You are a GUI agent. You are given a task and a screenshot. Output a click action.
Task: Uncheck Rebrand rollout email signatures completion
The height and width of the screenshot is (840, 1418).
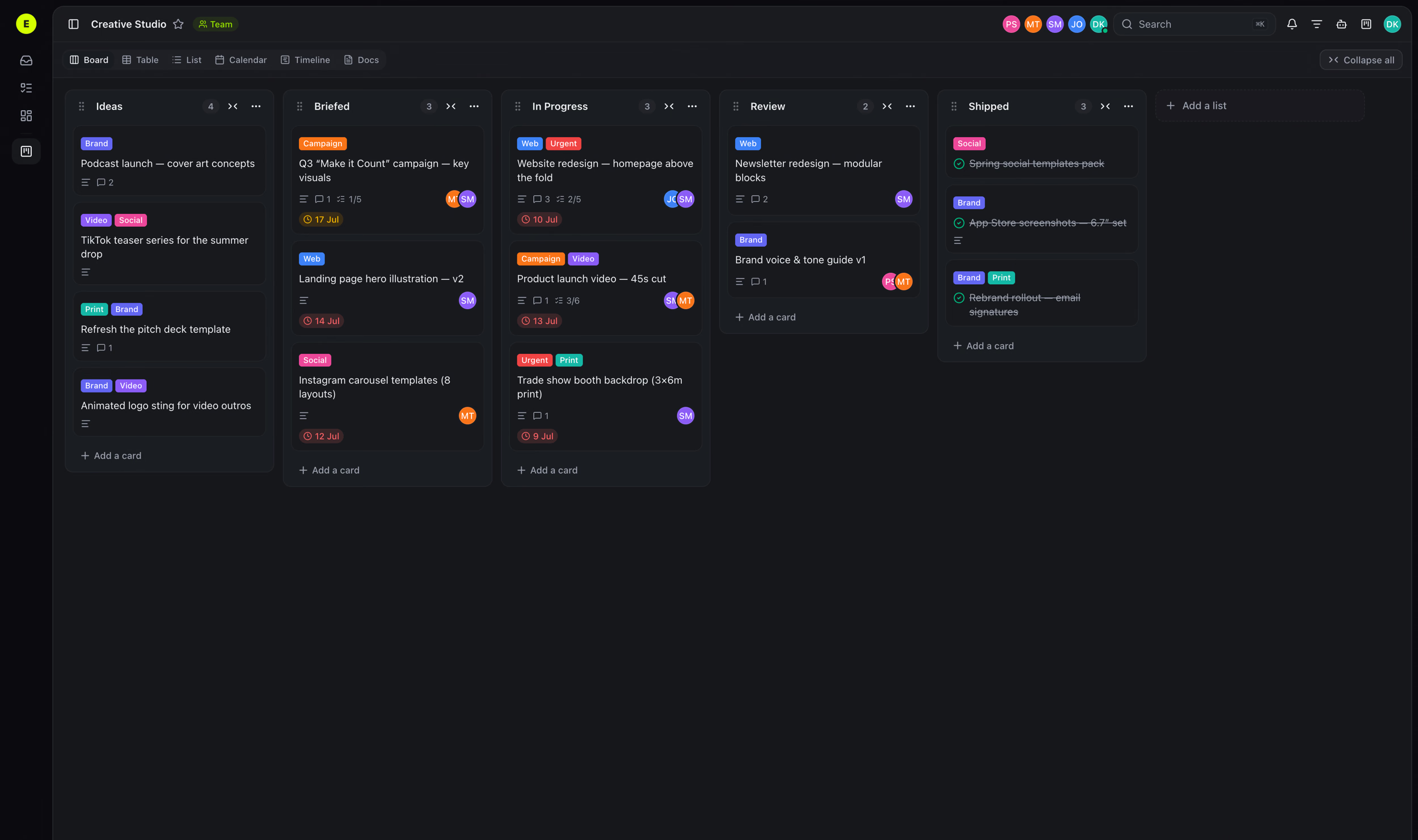click(x=959, y=298)
